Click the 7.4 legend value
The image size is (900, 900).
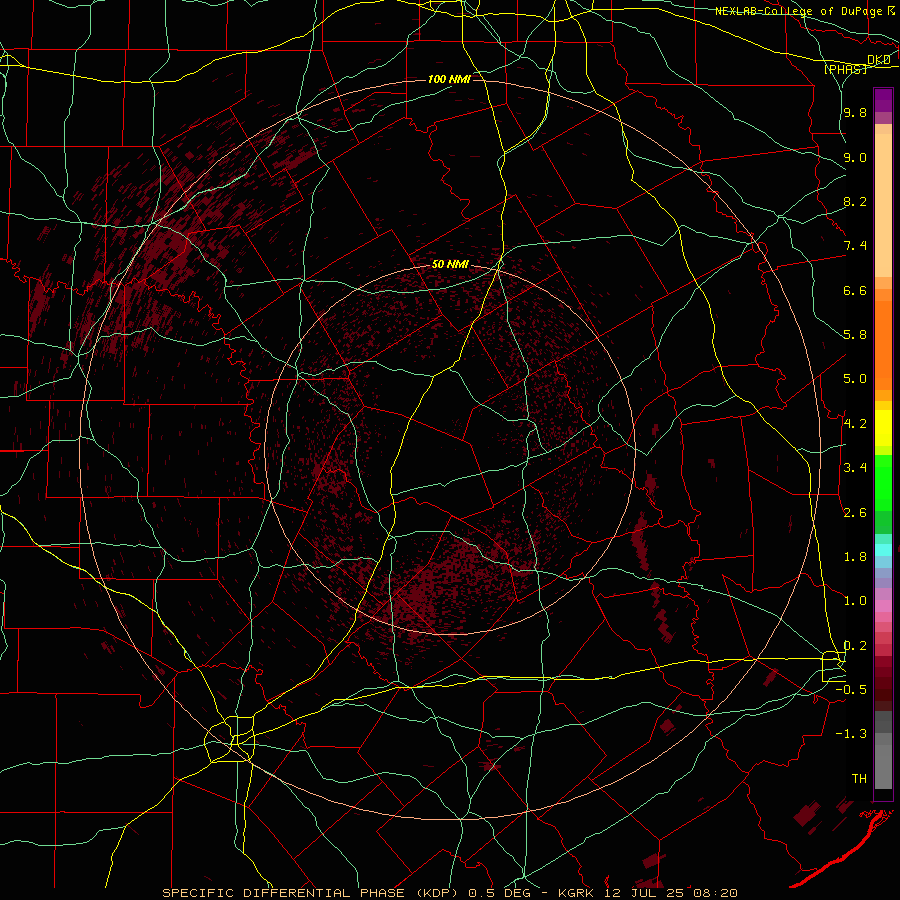coord(855,246)
